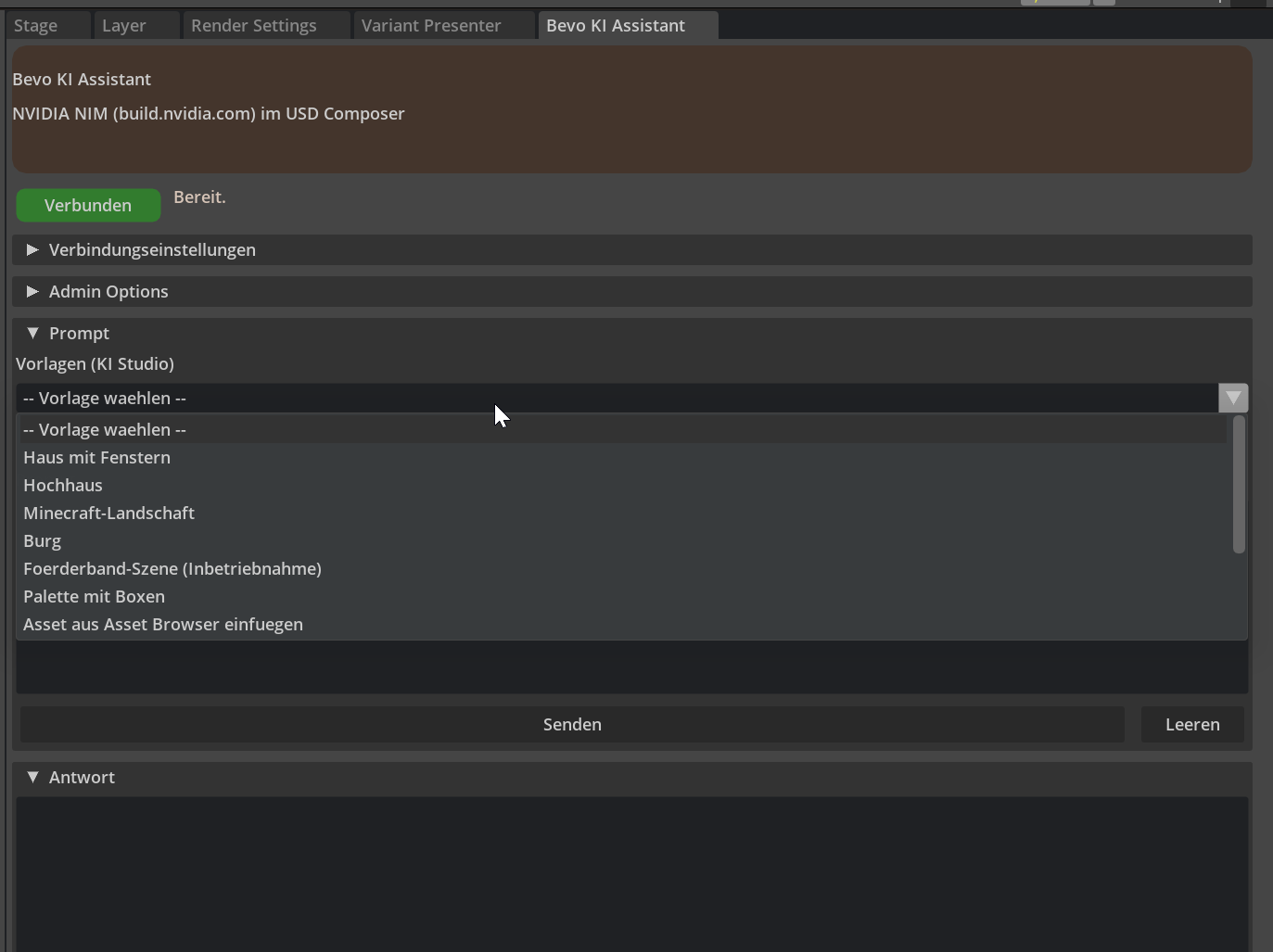1273x952 pixels.
Task: Click the green Verbunden button
Action: tap(88, 205)
